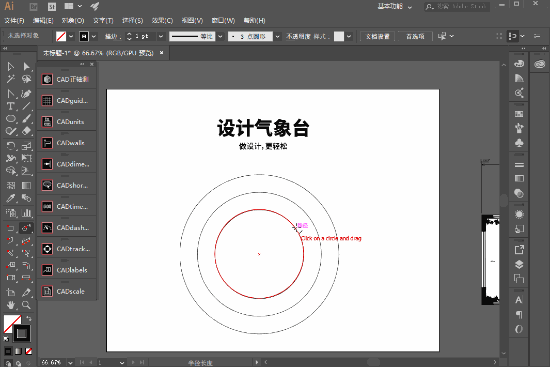Open the workspace switcher dropdown
550x367 pixels.
(395, 6)
